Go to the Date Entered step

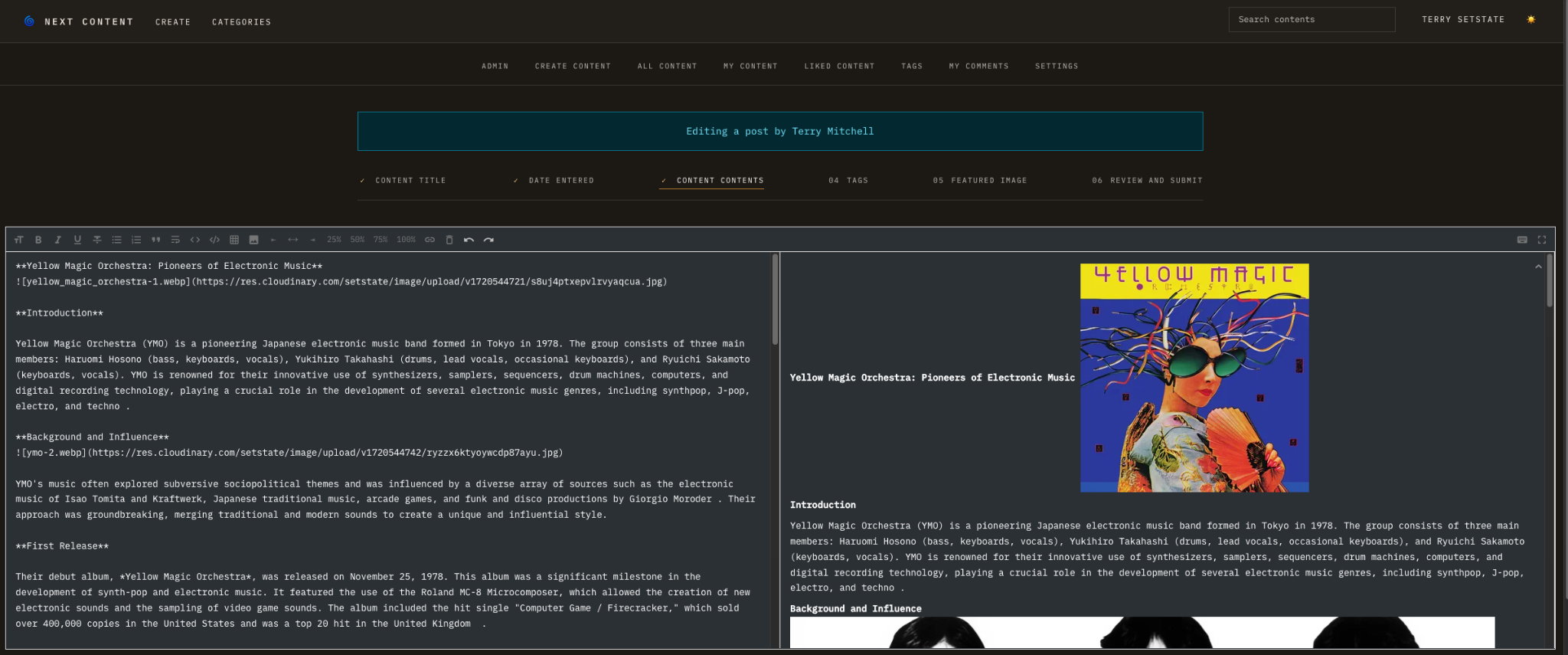[554, 181]
